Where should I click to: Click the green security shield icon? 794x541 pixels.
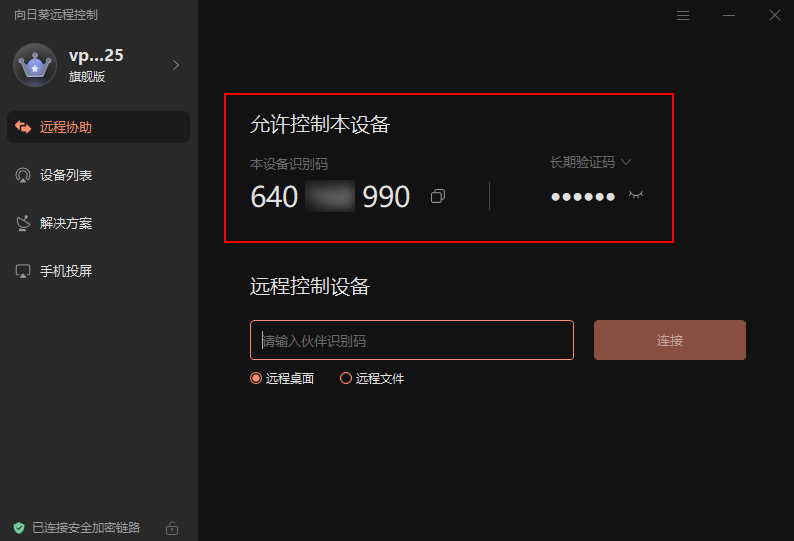19,528
